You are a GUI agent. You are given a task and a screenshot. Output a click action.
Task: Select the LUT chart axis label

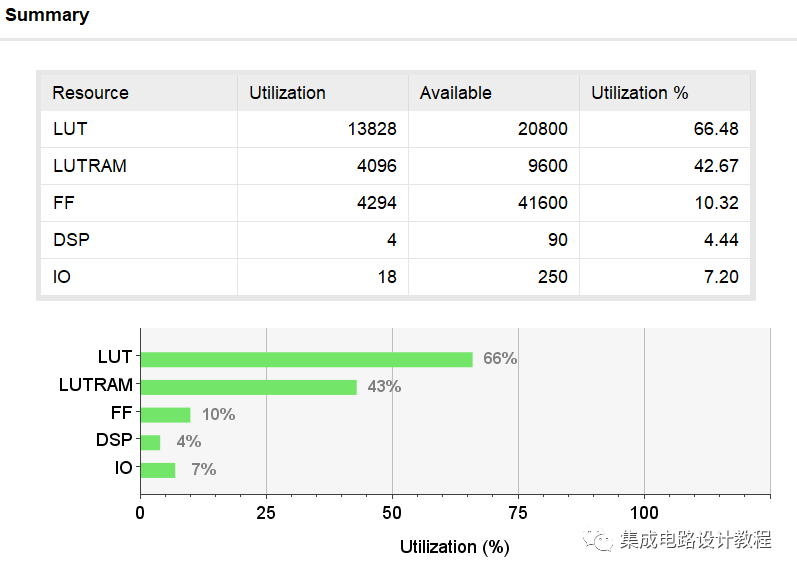point(115,357)
